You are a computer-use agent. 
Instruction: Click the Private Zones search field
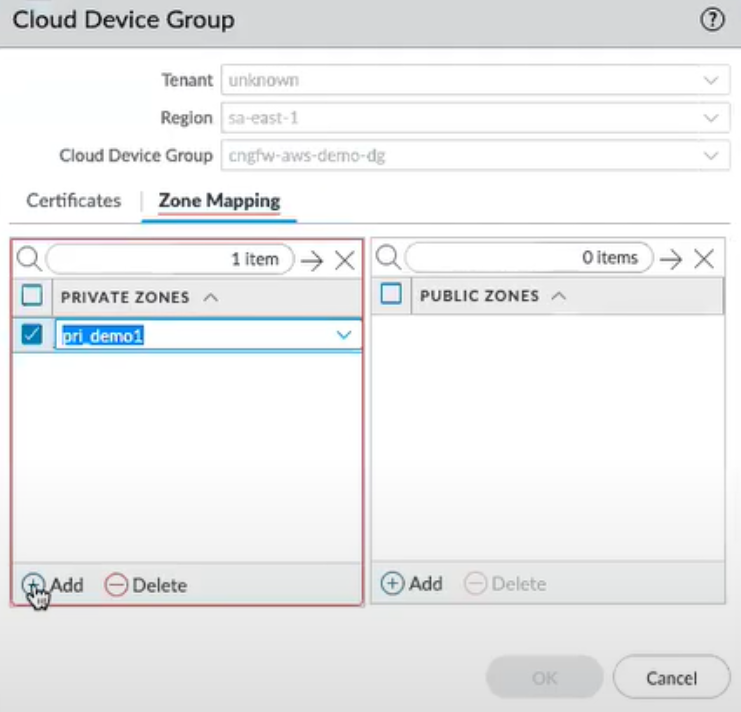tap(168, 259)
